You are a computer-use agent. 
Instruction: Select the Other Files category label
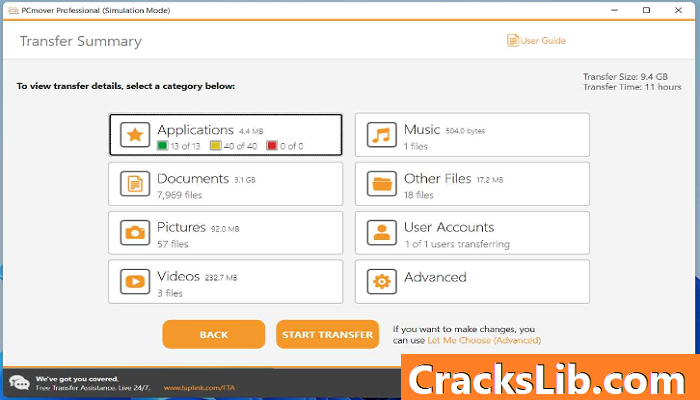pos(438,179)
